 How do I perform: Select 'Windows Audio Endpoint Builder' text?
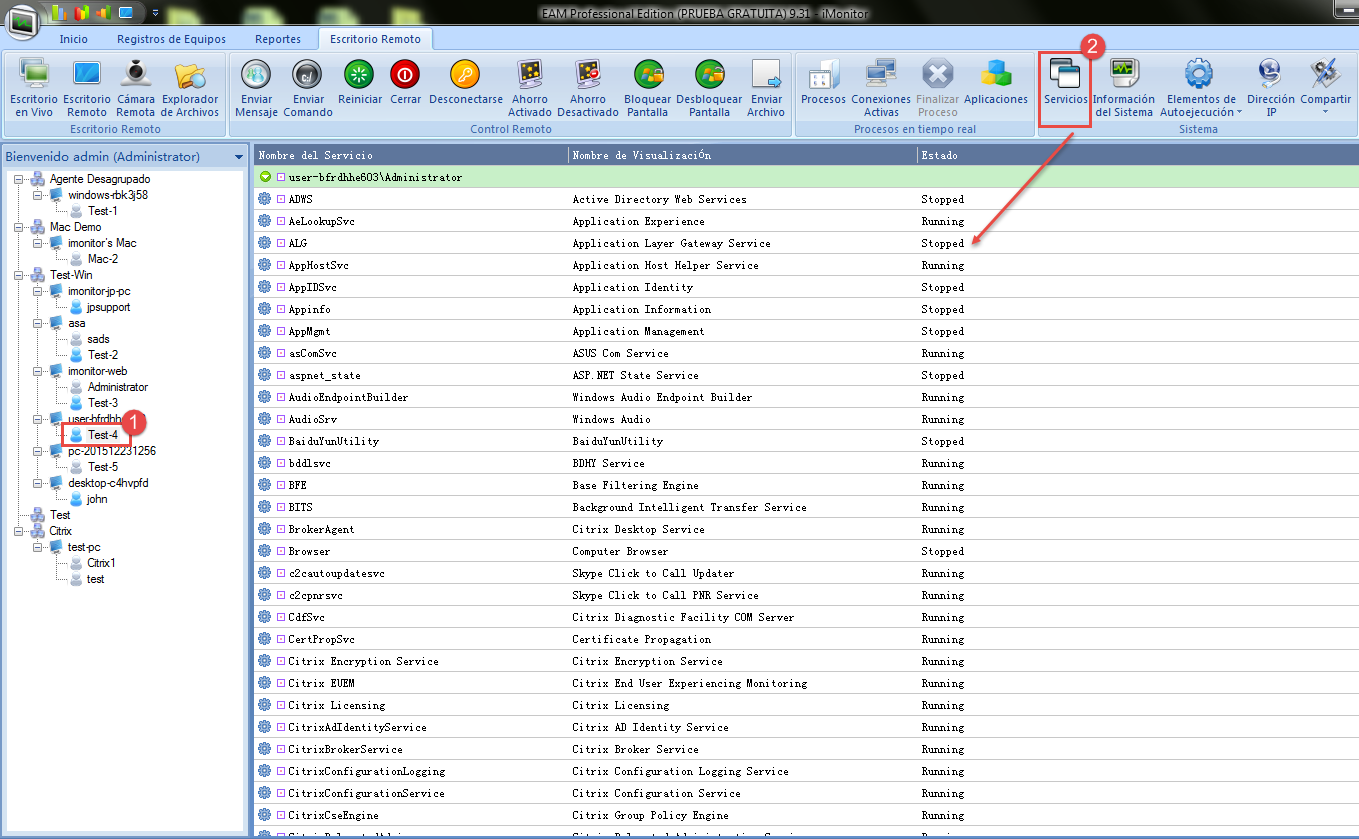click(662, 397)
